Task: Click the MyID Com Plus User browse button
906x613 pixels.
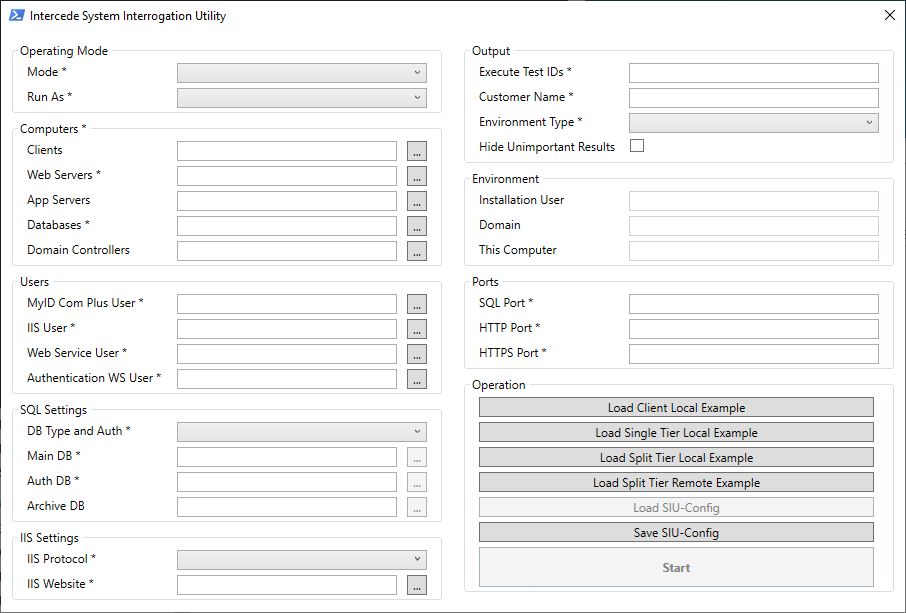Action: pyautogui.click(x=417, y=304)
